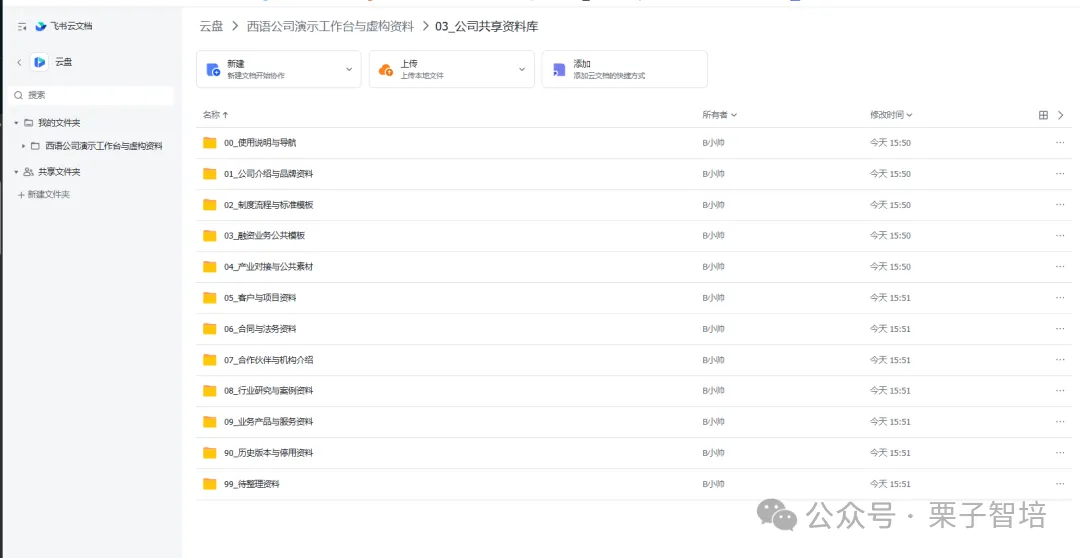Collapse the 共享文件夹 tree arrow
This screenshot has width=1080, height=558.
pyautogui.click(x=17, y=172)
